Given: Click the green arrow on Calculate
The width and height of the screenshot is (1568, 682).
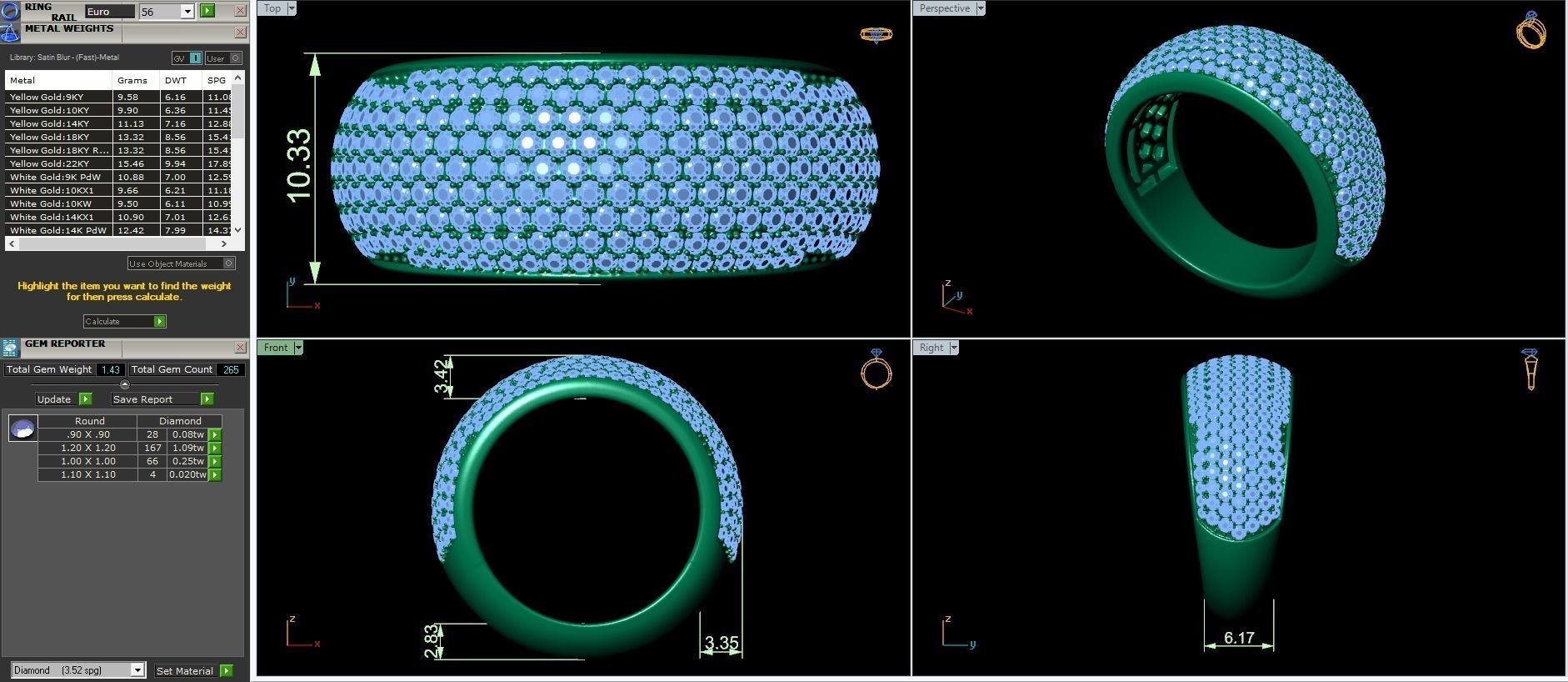Looking at the screenshot, I should pos(159,322).
